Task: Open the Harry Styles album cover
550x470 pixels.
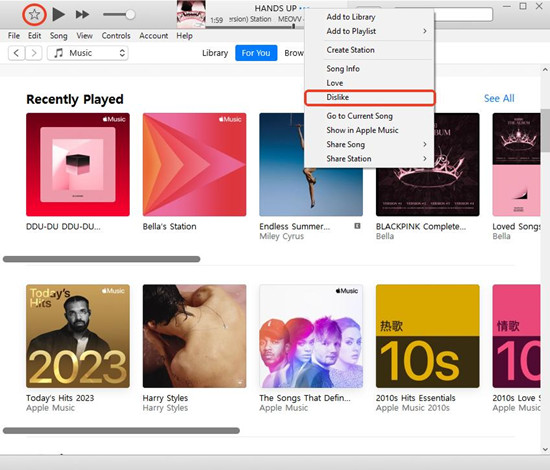Action: tap(194, 336)
